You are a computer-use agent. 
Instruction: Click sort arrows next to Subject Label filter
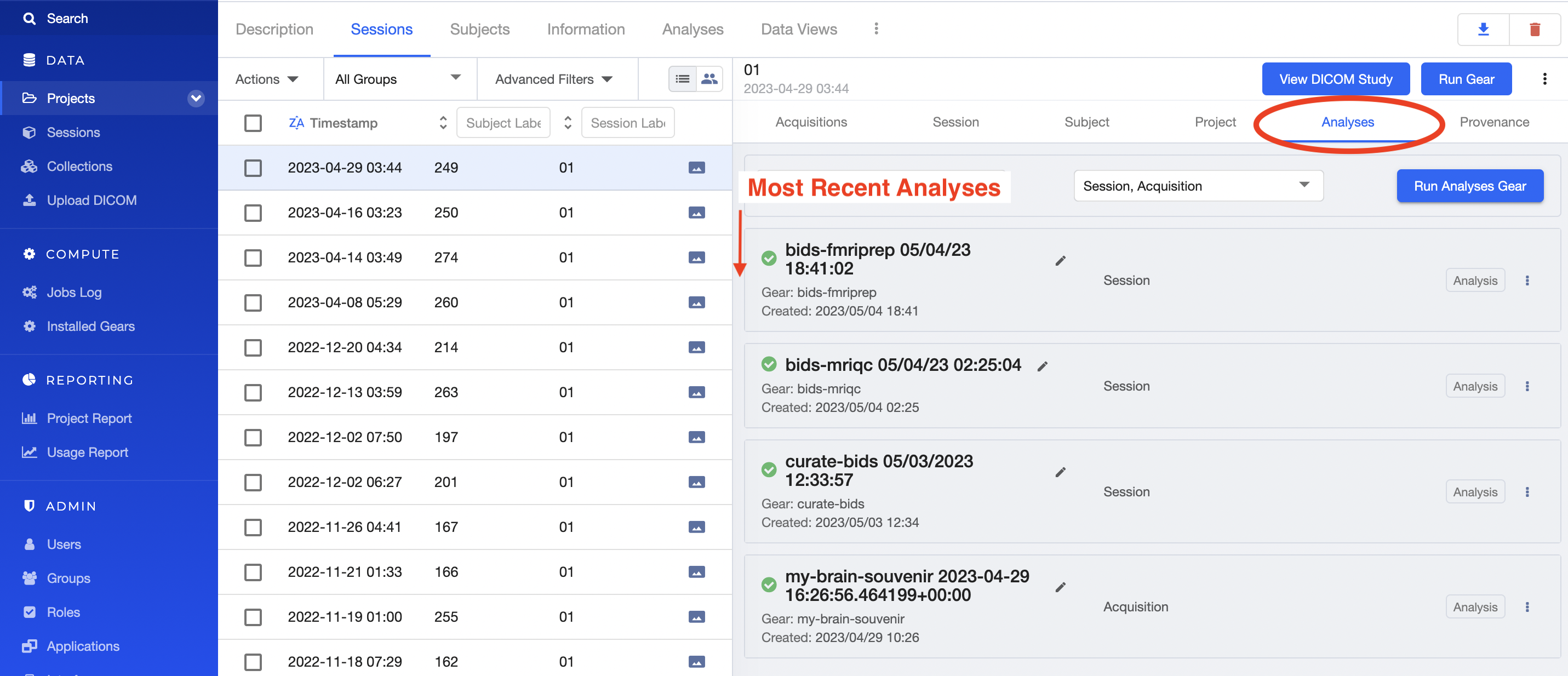pyautogui.click(x=567, y=123)
